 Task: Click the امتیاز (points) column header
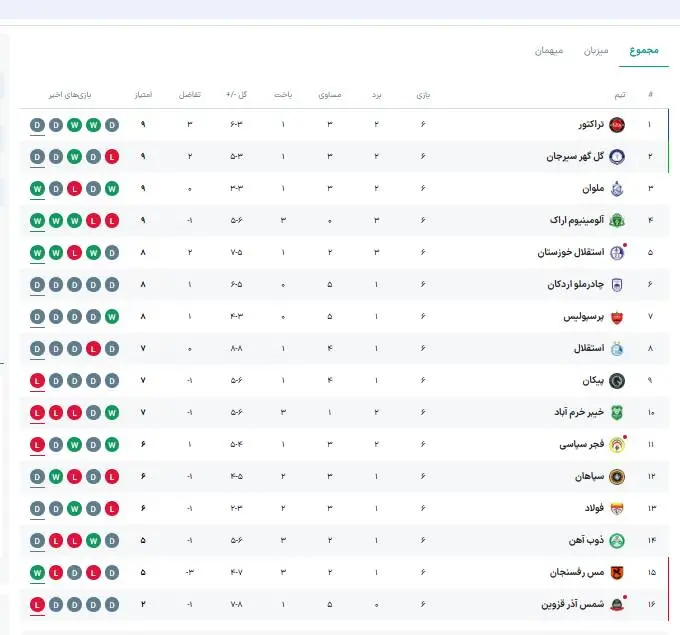point(143,95)
